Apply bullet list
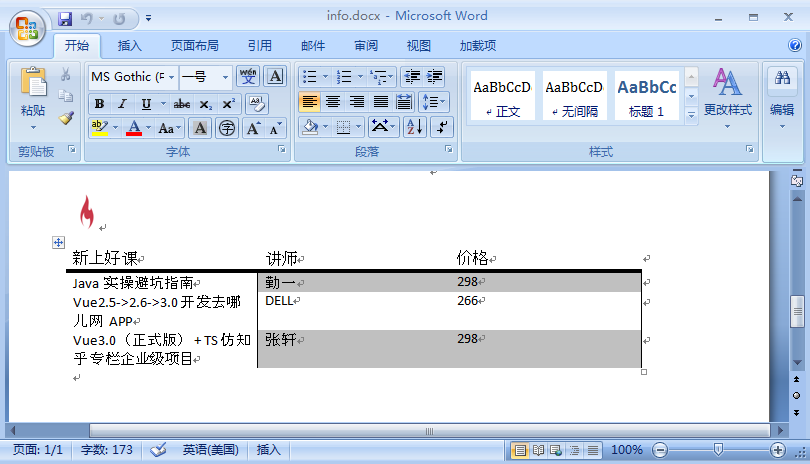The image size is (810, 464). [x=309, y=77]
